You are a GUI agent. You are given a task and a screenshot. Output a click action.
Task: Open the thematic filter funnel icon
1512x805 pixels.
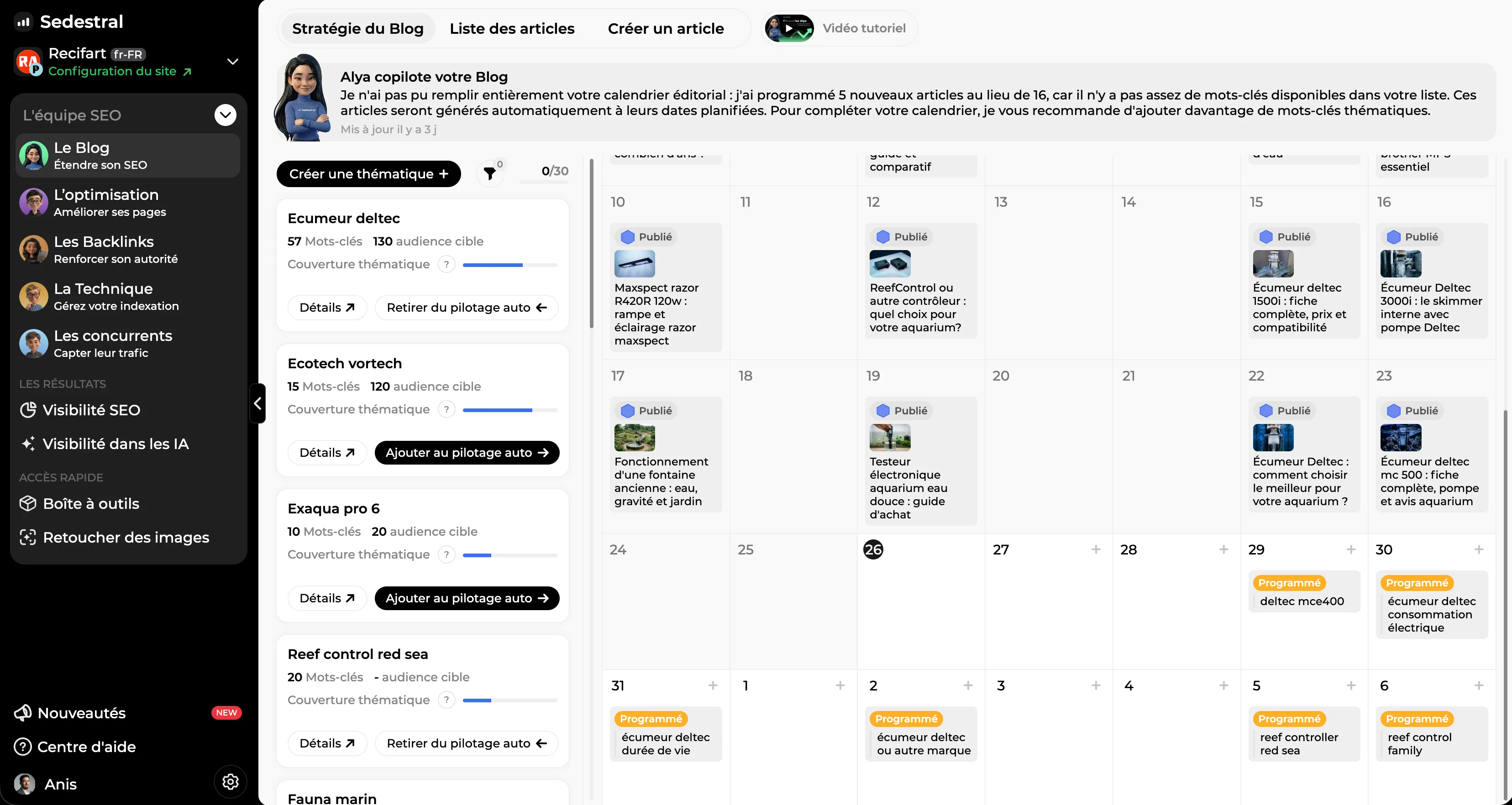(489, 173)
